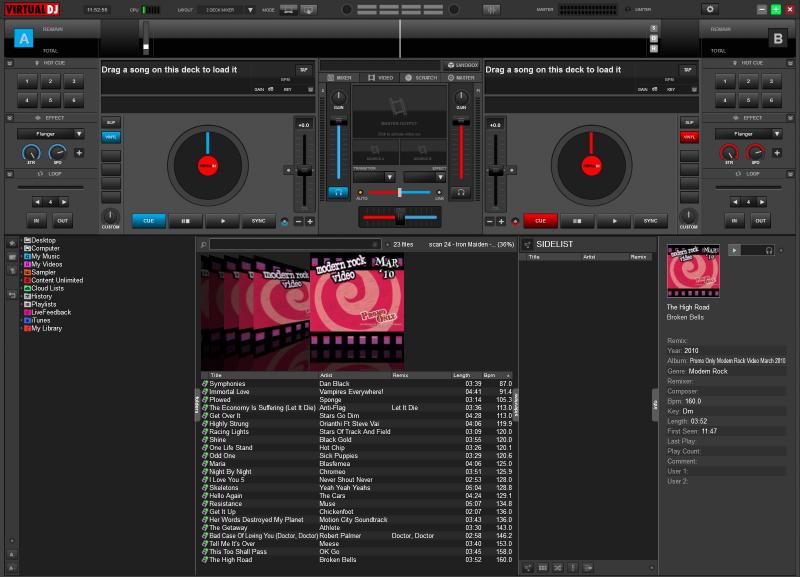The height and width of the screenshot is (577, 800).
Task: Toggle deck B master tempo indicator next to CUE
Action: click(x=515, y=221)
